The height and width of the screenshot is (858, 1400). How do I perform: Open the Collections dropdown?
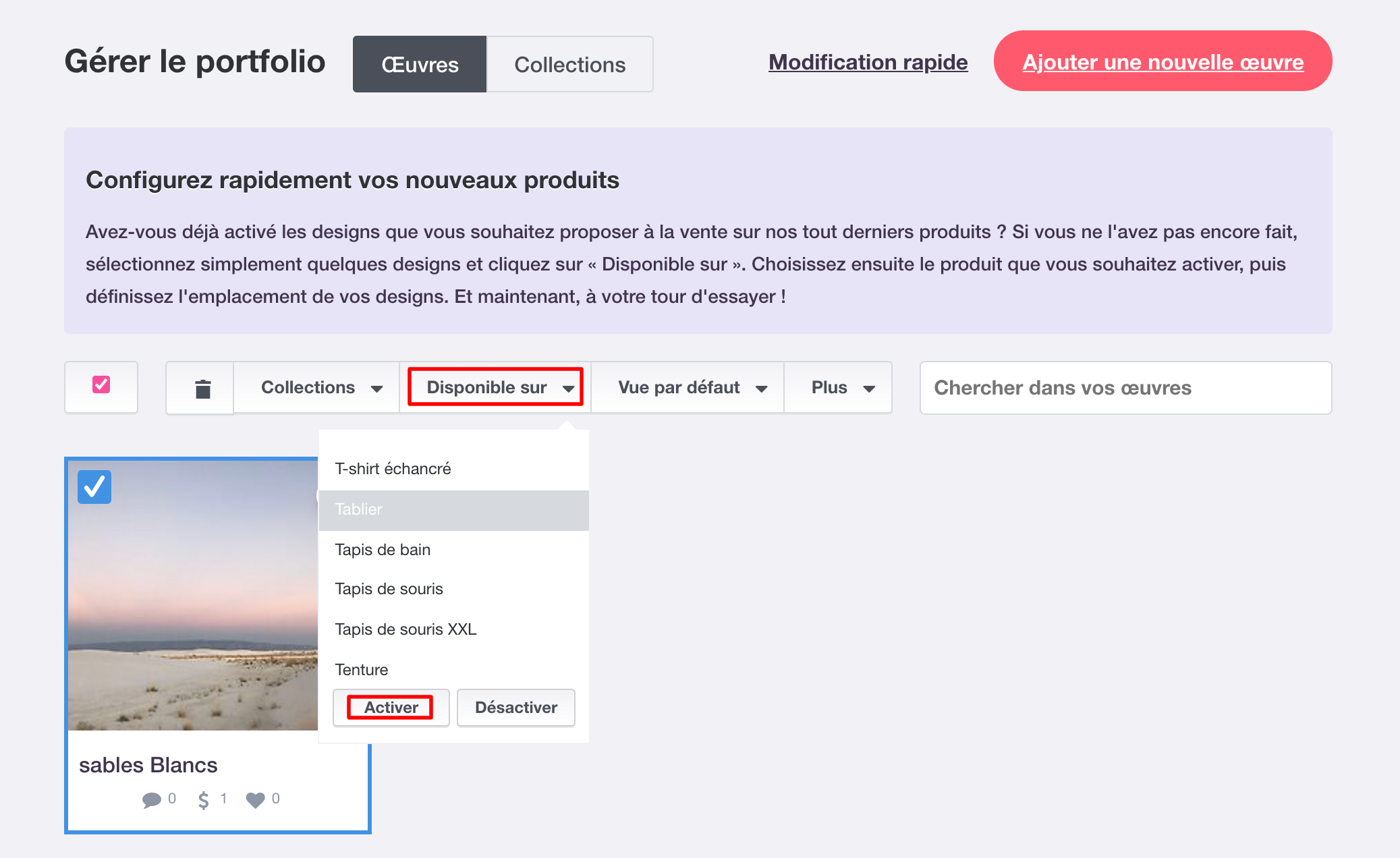316,387
